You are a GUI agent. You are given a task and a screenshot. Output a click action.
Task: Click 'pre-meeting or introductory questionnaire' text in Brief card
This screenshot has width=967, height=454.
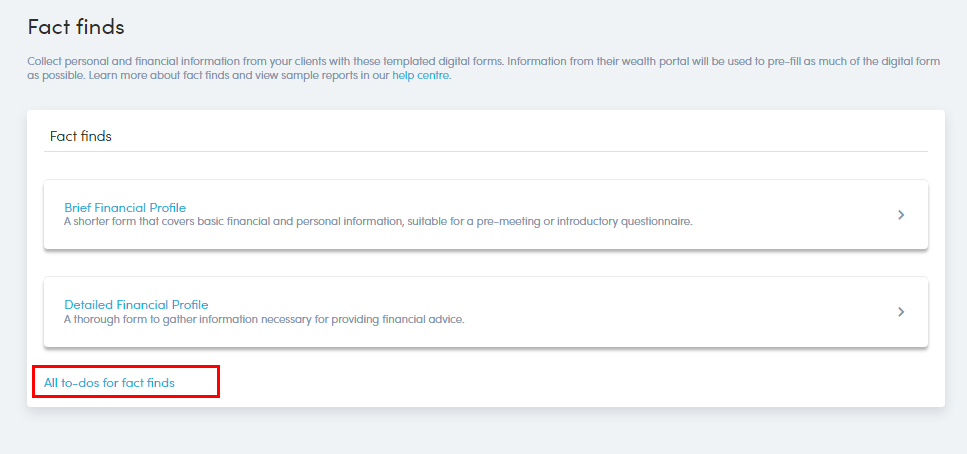[585, 221]
